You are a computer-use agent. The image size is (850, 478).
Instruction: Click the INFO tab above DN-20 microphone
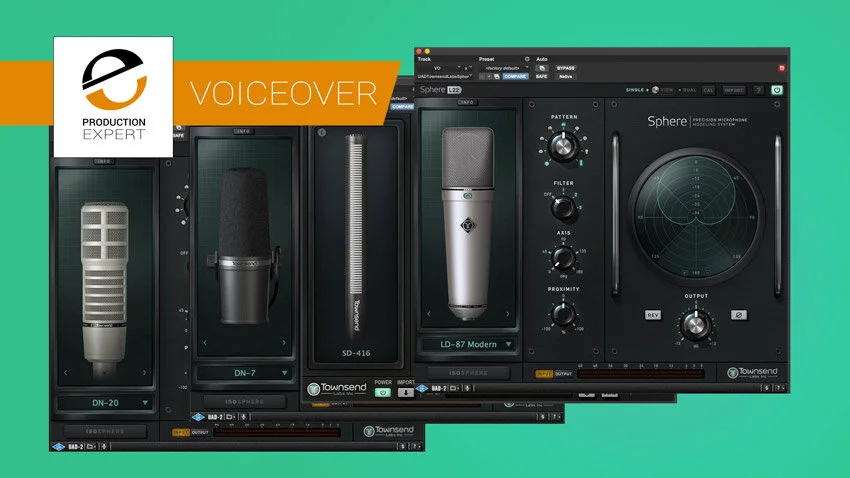(x=104, y=162)
